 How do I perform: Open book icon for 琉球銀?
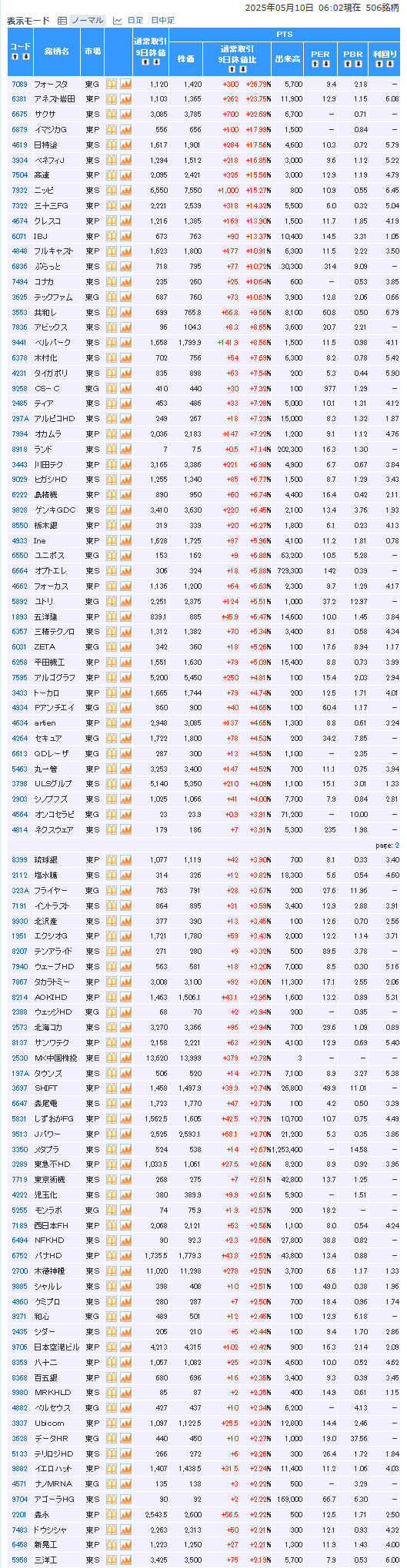[112, 859]
